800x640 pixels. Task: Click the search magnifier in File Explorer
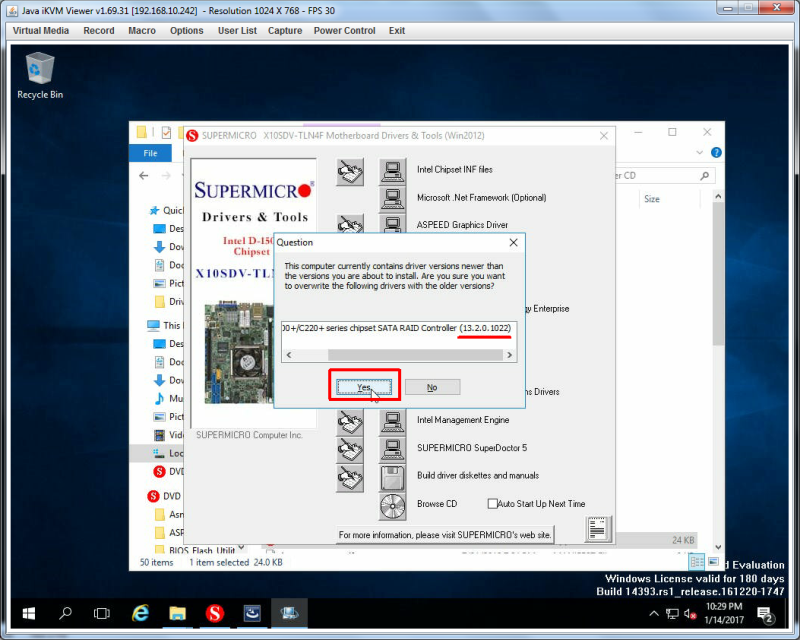[x=705, y=176]
